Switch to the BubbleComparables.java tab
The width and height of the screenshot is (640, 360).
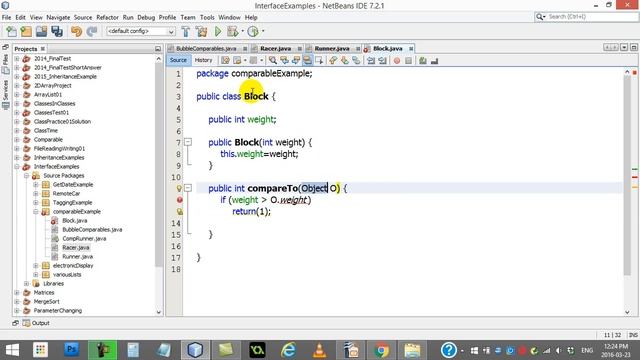206,49
